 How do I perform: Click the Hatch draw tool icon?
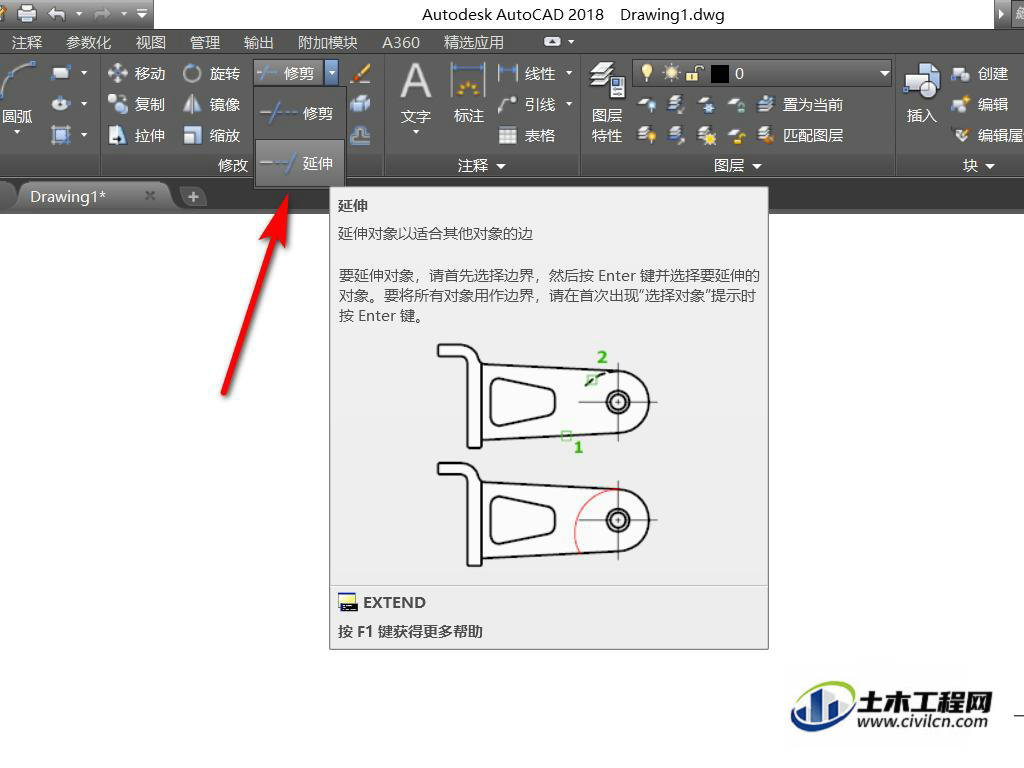[x=61, y=135]
